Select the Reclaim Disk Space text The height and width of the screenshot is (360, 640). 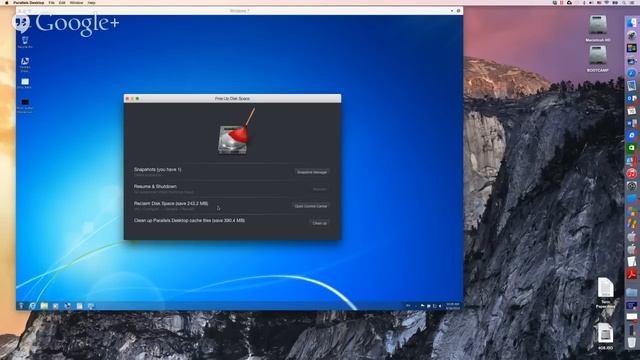click(171, 203)
